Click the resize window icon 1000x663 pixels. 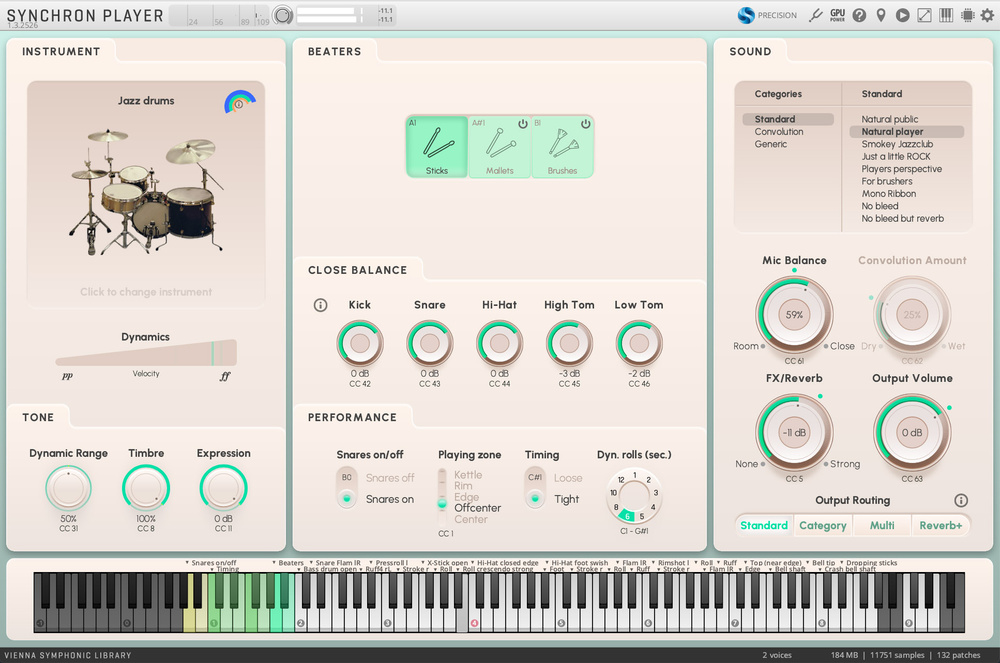[924, 15]
